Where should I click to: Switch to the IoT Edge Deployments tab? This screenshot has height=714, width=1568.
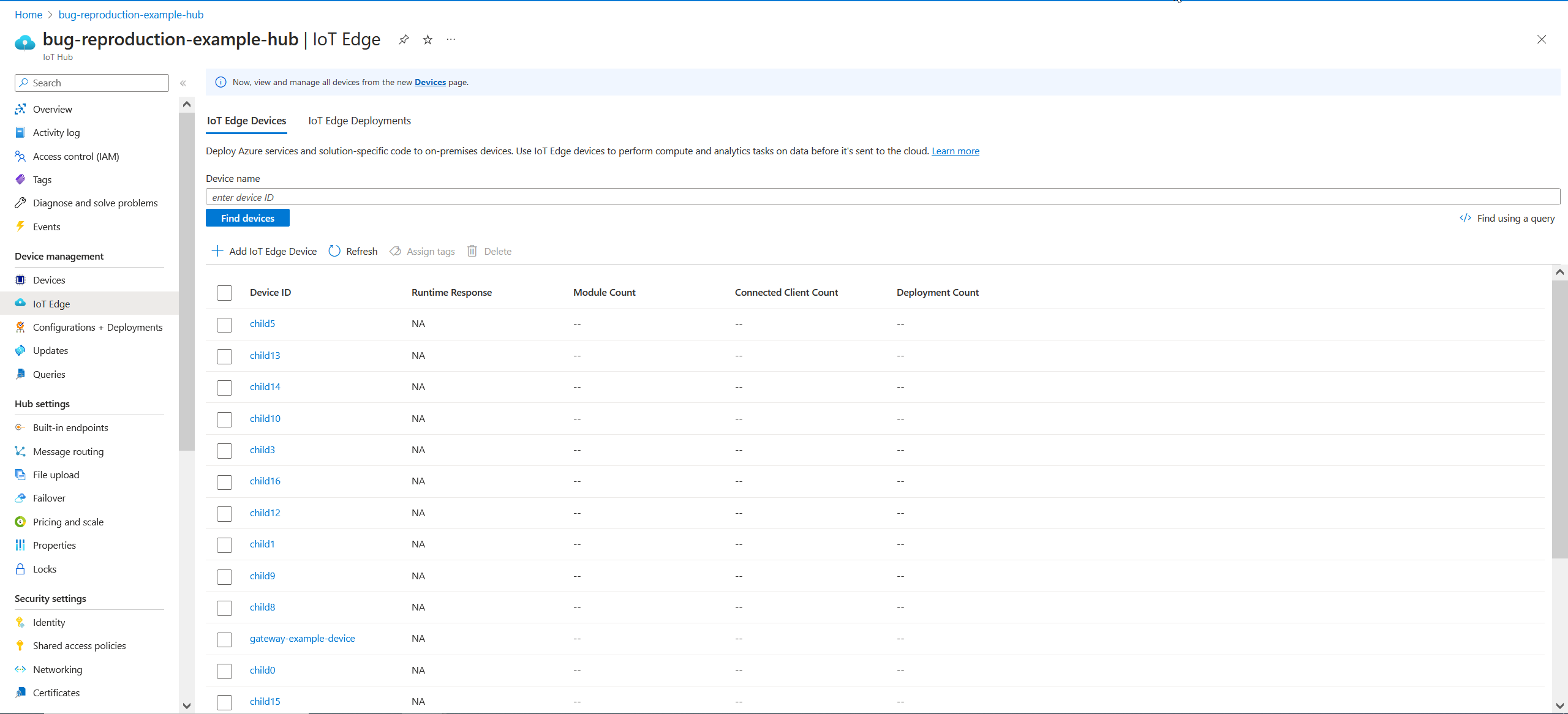tap(360, 121)
